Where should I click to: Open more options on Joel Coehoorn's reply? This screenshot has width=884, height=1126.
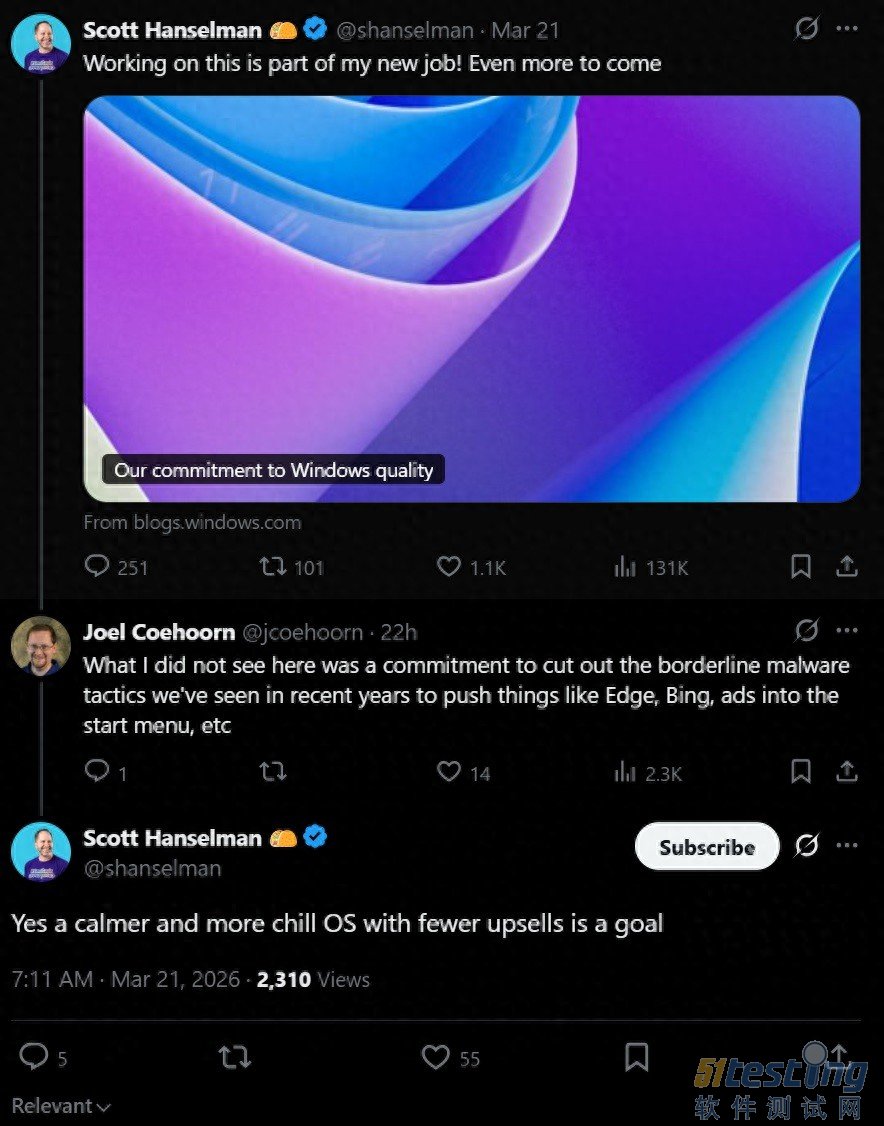pos(847,631)
